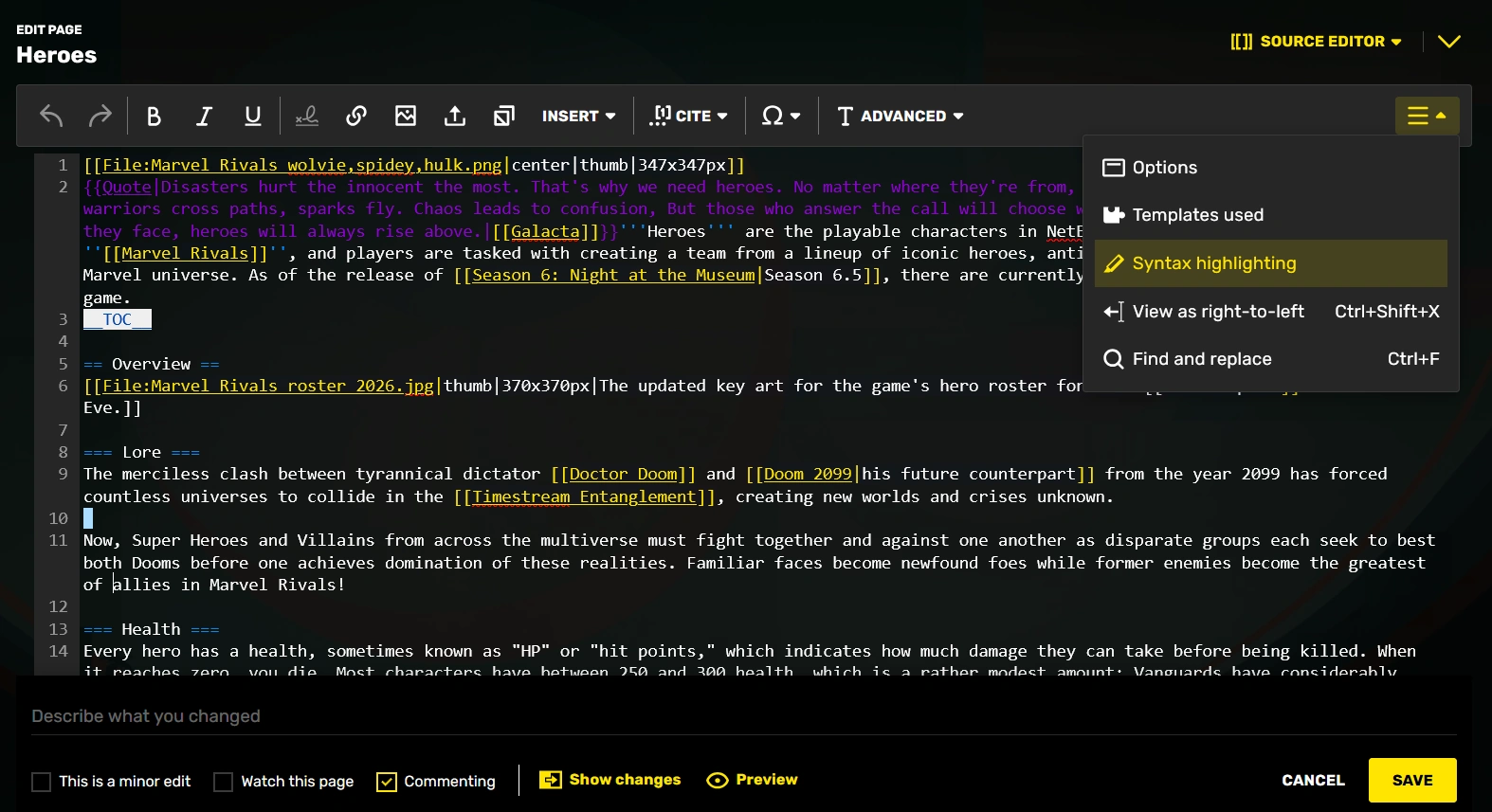Apply italic formatting
Screen dimensions: 1492x812
[203, 116]
